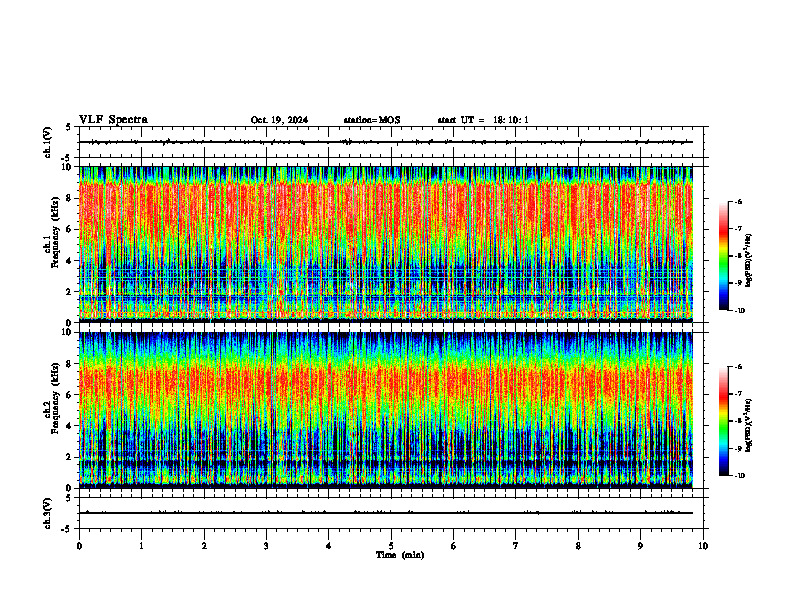Select the start UT time "18:10: 1"
This screenshot has height=612, width=792.
pyautogui.click(x=511, y=120)
